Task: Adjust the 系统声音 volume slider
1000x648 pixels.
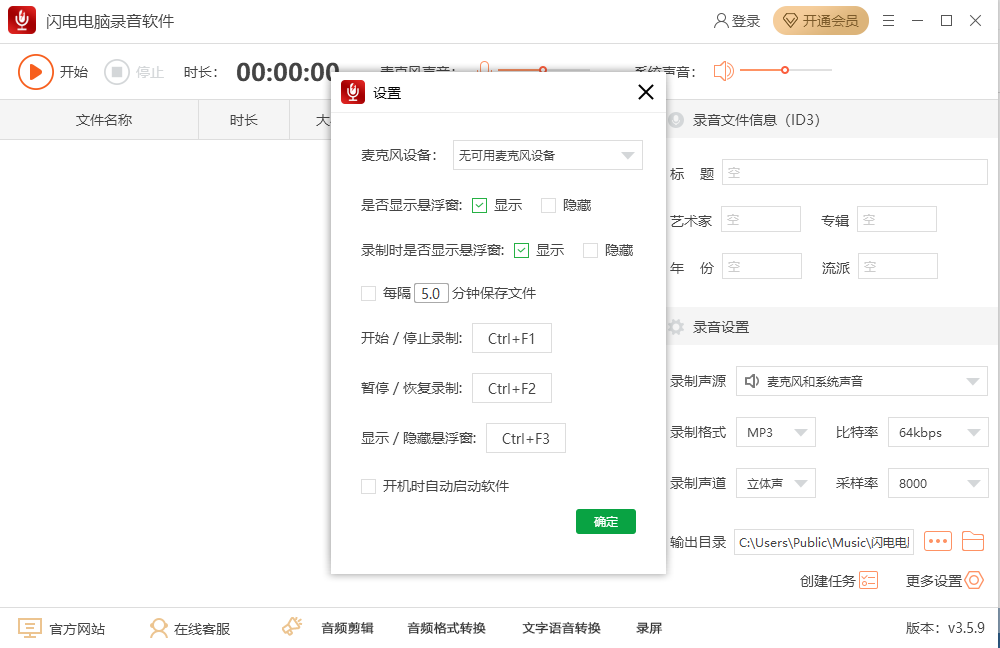Action: pyautogui.click(x=786, y=70)
